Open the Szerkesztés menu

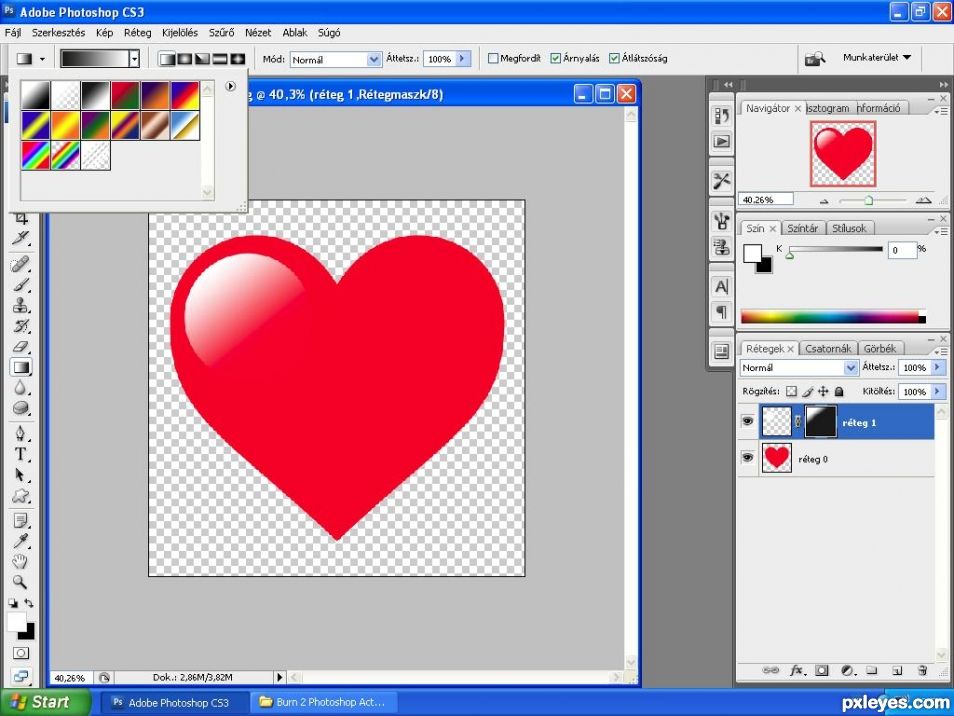[58, 33]
